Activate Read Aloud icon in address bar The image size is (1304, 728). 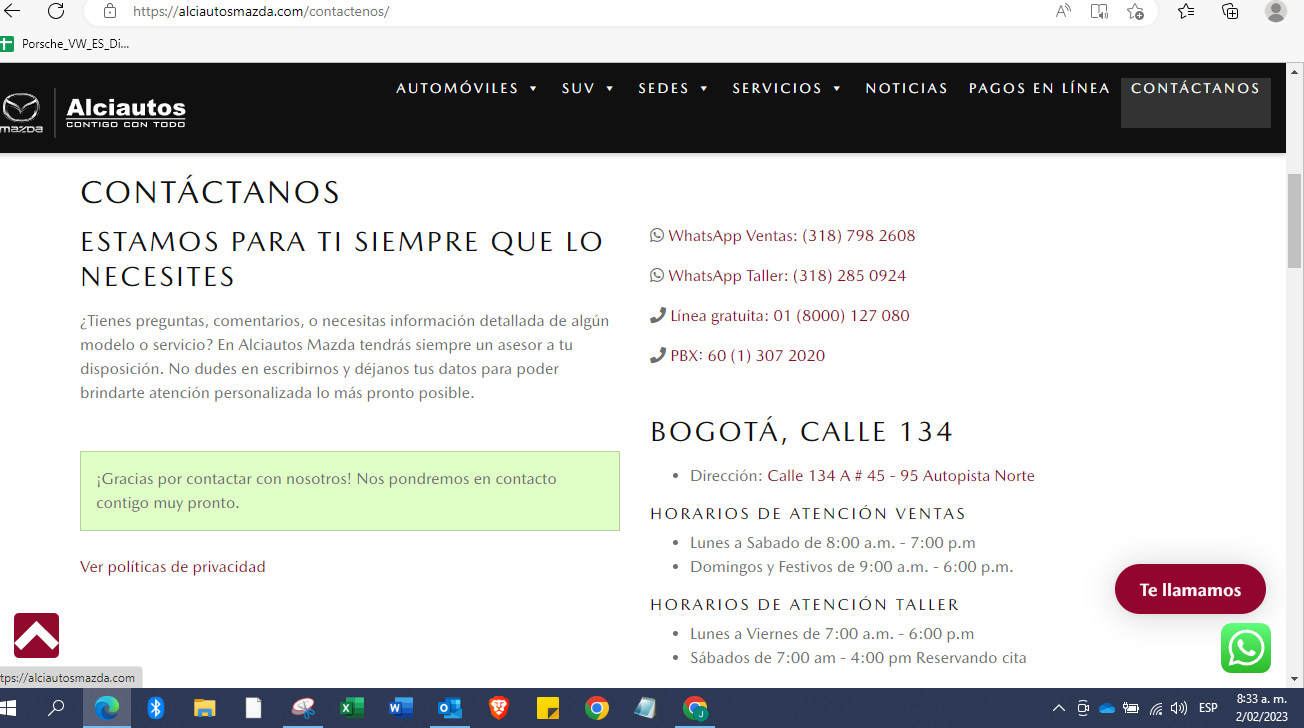[x=1063, y=11]
